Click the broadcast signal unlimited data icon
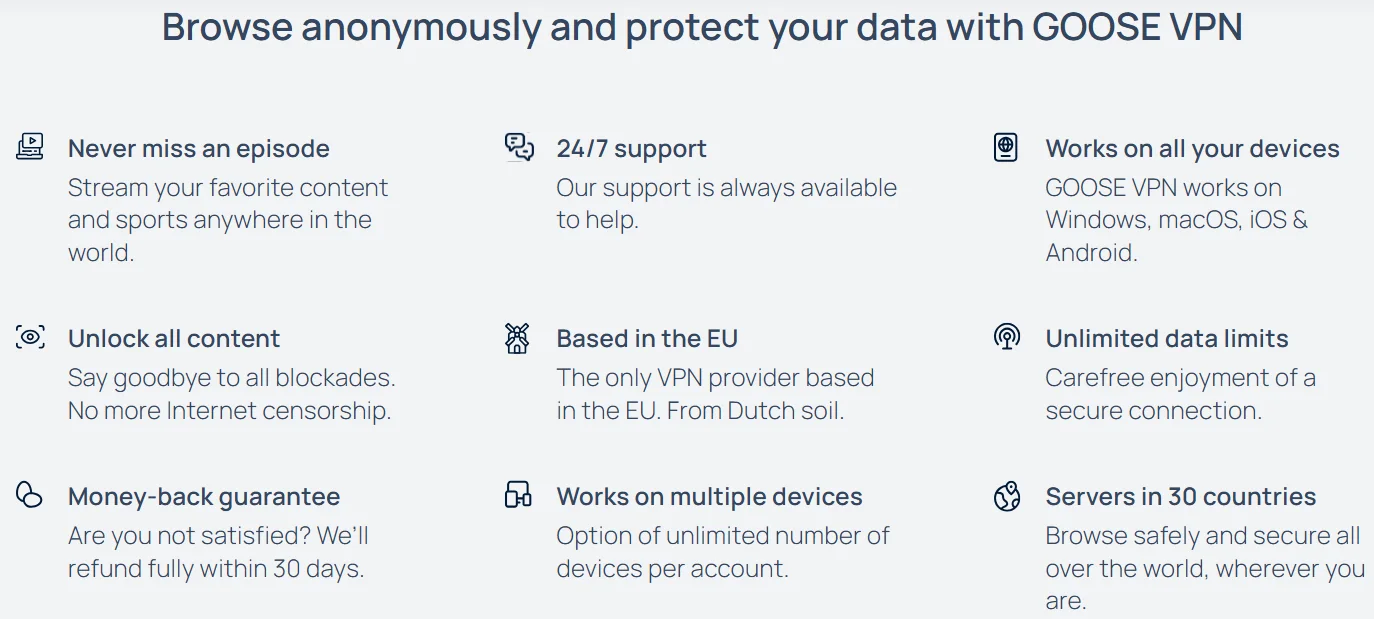1374x619 pixels. click(x=1007, y=337)
